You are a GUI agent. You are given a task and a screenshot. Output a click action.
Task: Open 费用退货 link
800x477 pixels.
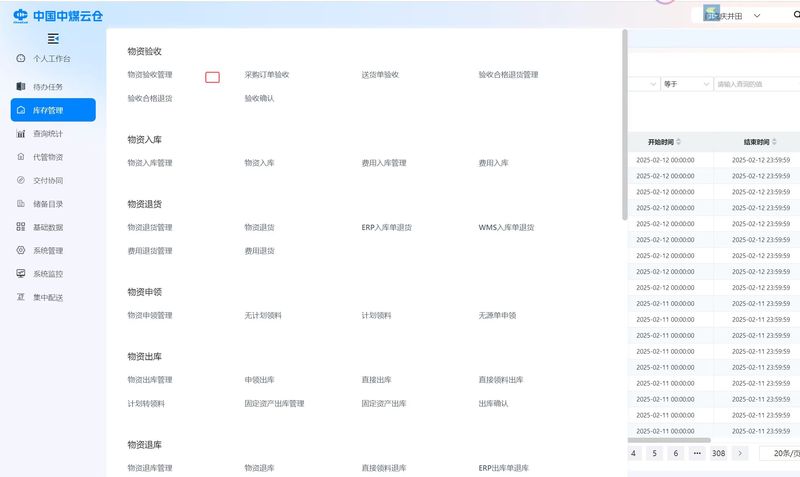(259, 250)
